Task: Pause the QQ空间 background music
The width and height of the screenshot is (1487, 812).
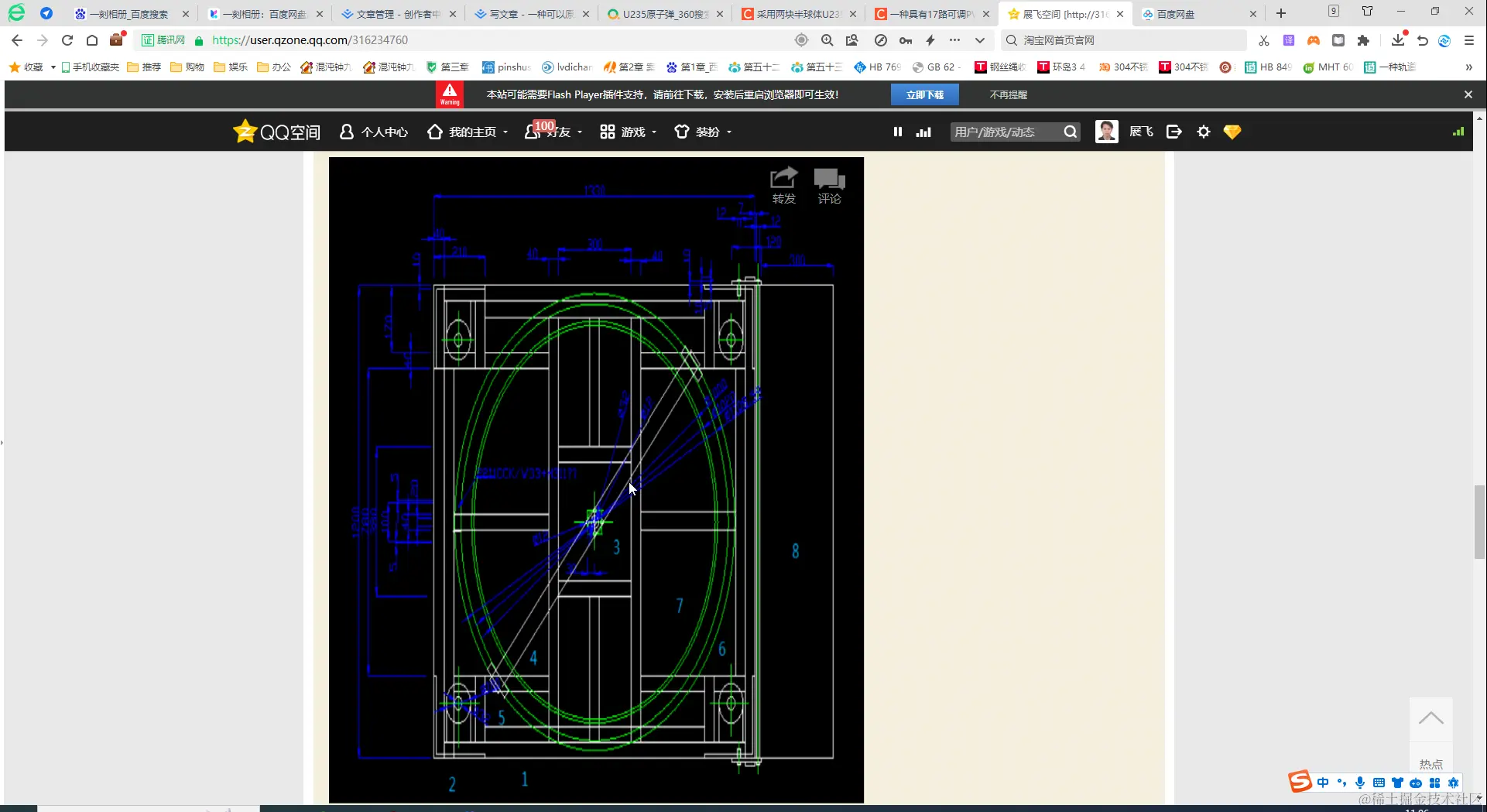Action: (898, 132)
